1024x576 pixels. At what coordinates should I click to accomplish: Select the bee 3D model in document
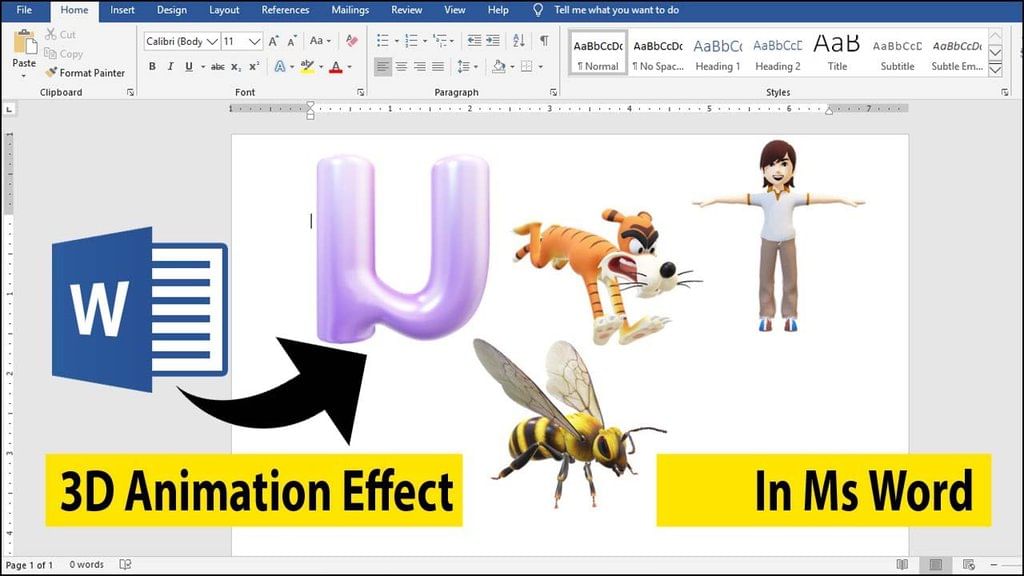(x=568, y=421)
